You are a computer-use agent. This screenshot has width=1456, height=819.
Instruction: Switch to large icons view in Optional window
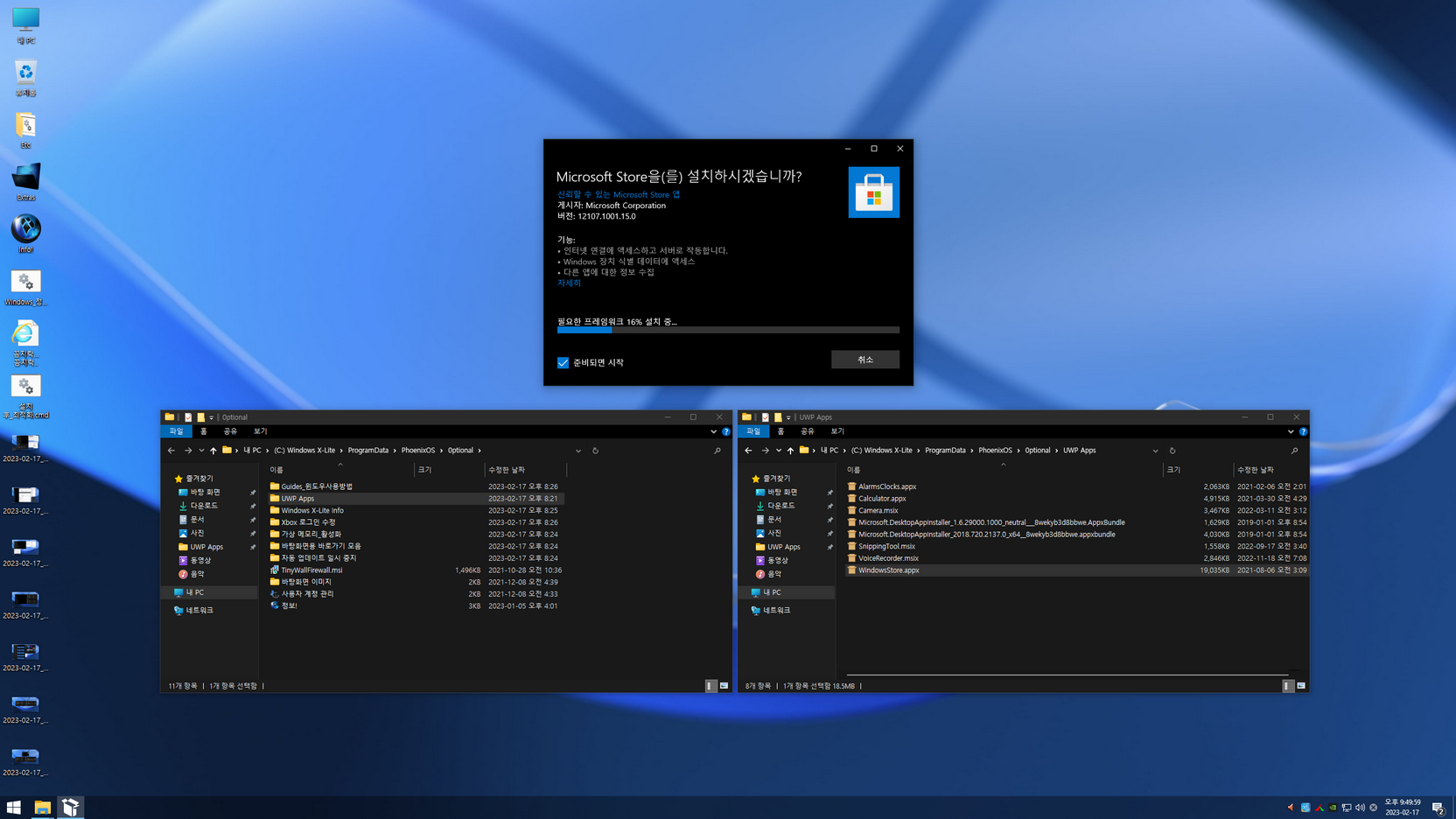tap(724, 686)
